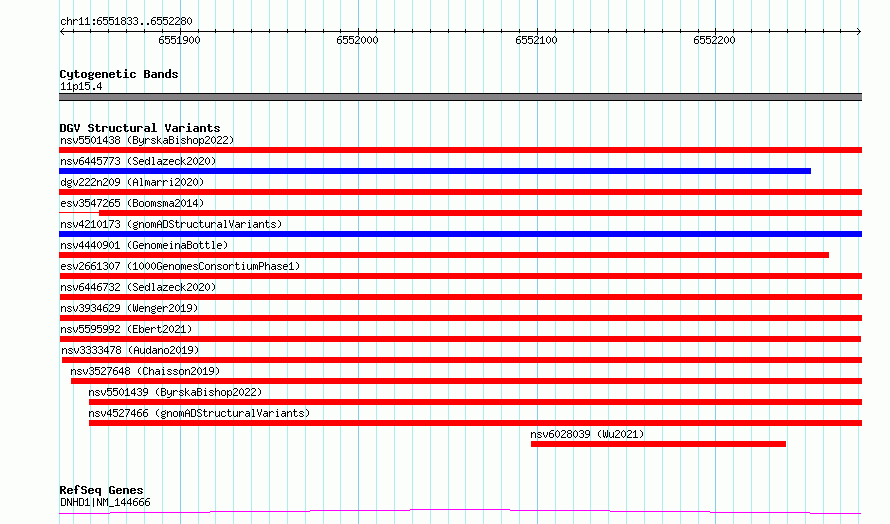
Task: Click the 6551900 ruler tick label
Action: 179,40
